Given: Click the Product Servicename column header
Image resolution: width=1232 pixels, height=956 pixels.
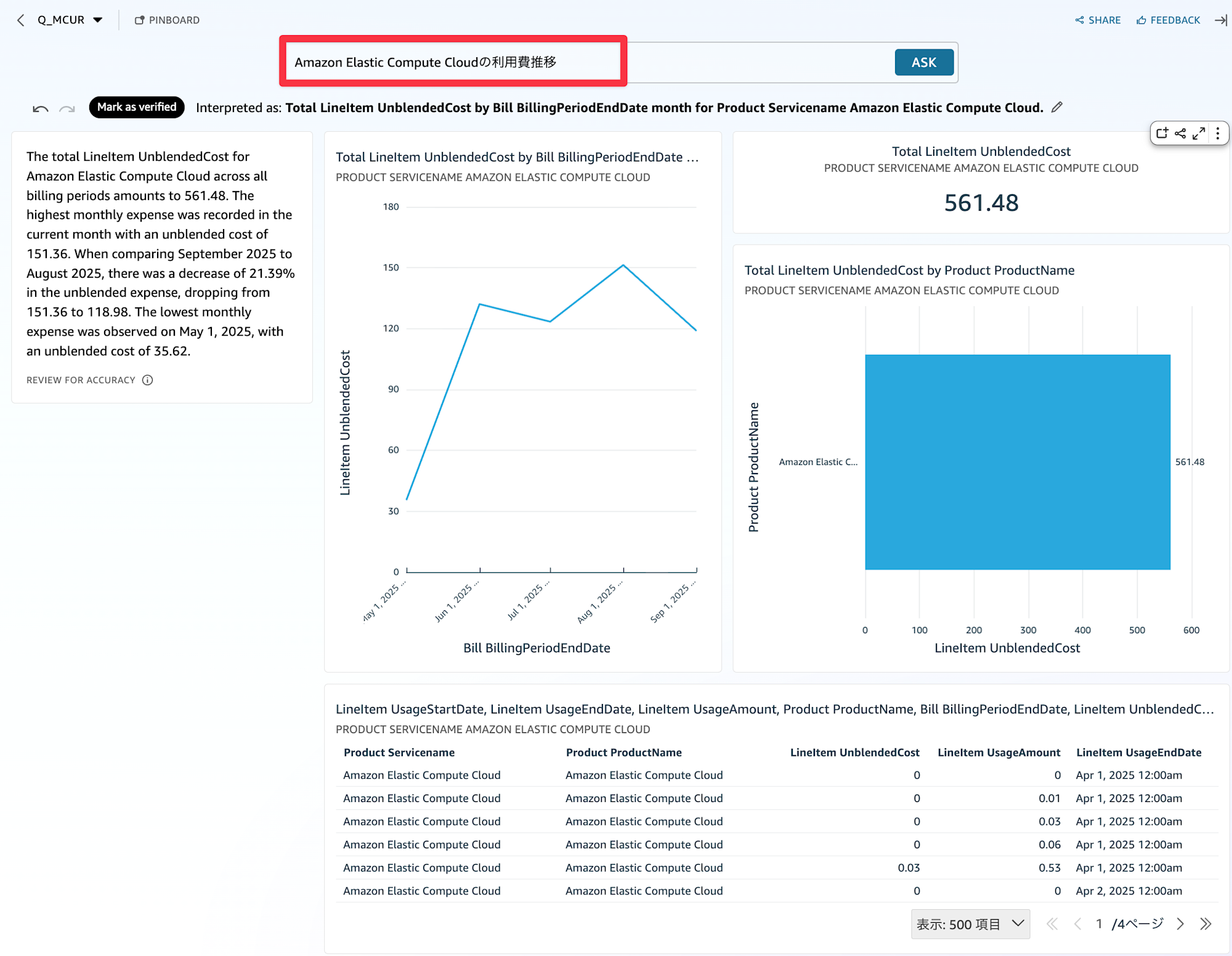Looking at the screenshot, I should click(399, 752).
